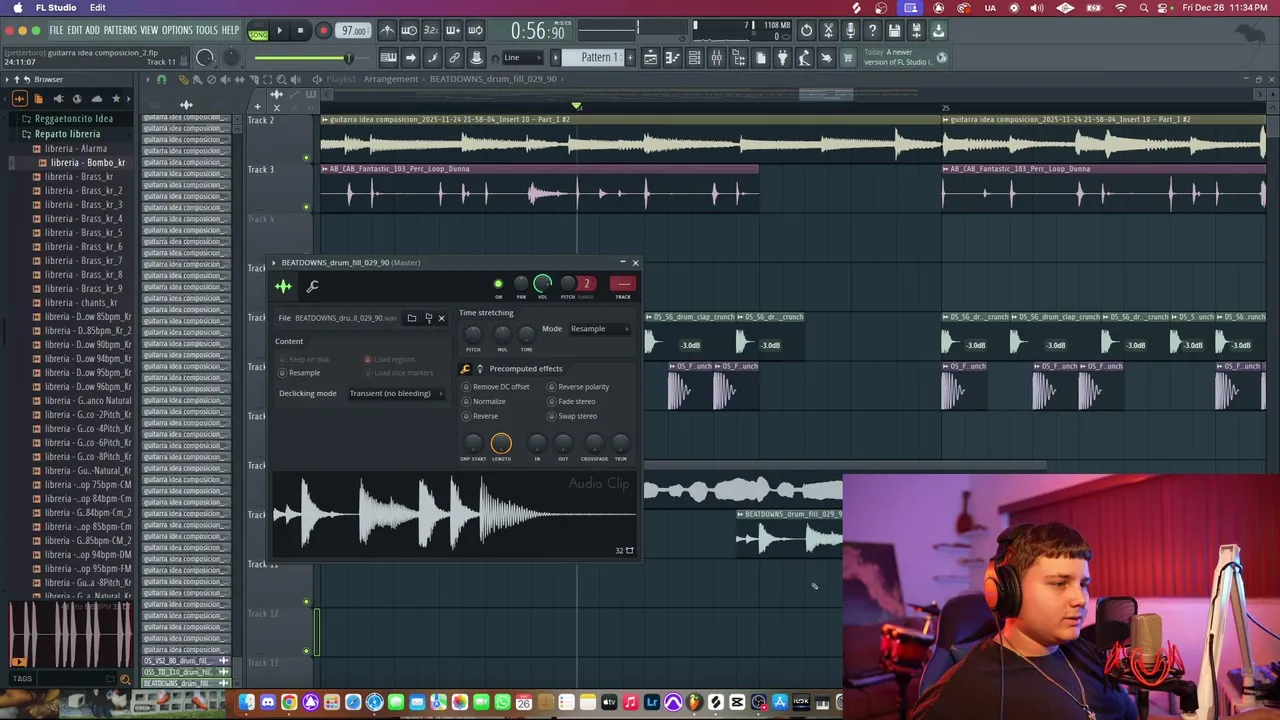The width and height of the screenshot is (1280, 720).
Task: Select the browser files tab icon
Action: 39,99
